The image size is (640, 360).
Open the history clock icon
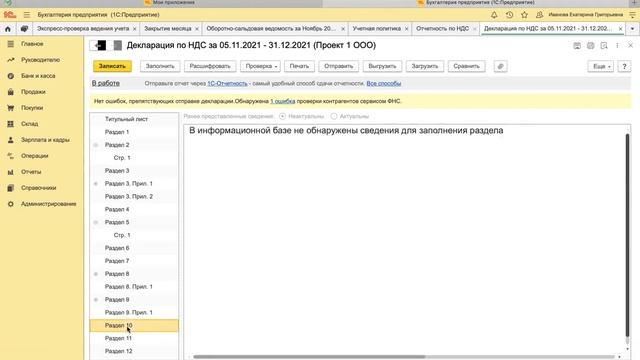point(509,15)
